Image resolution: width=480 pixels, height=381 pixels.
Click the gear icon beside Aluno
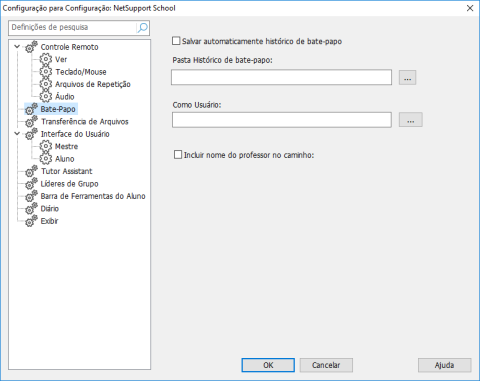pos(46,159)
